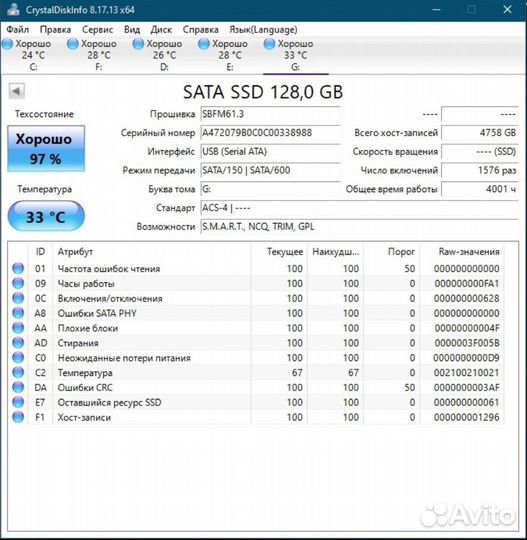Select the Часы работы attribute text
This screenshot has width=527, height=540.
(86, 283)
